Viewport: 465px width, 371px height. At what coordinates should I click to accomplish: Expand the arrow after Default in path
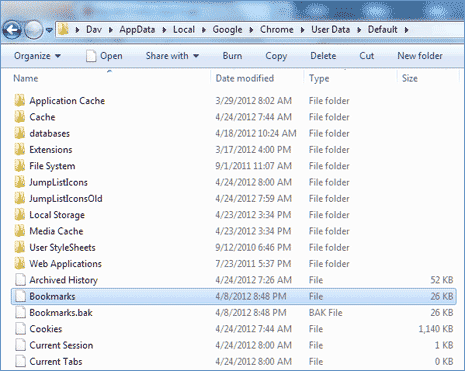pos(406,30)
